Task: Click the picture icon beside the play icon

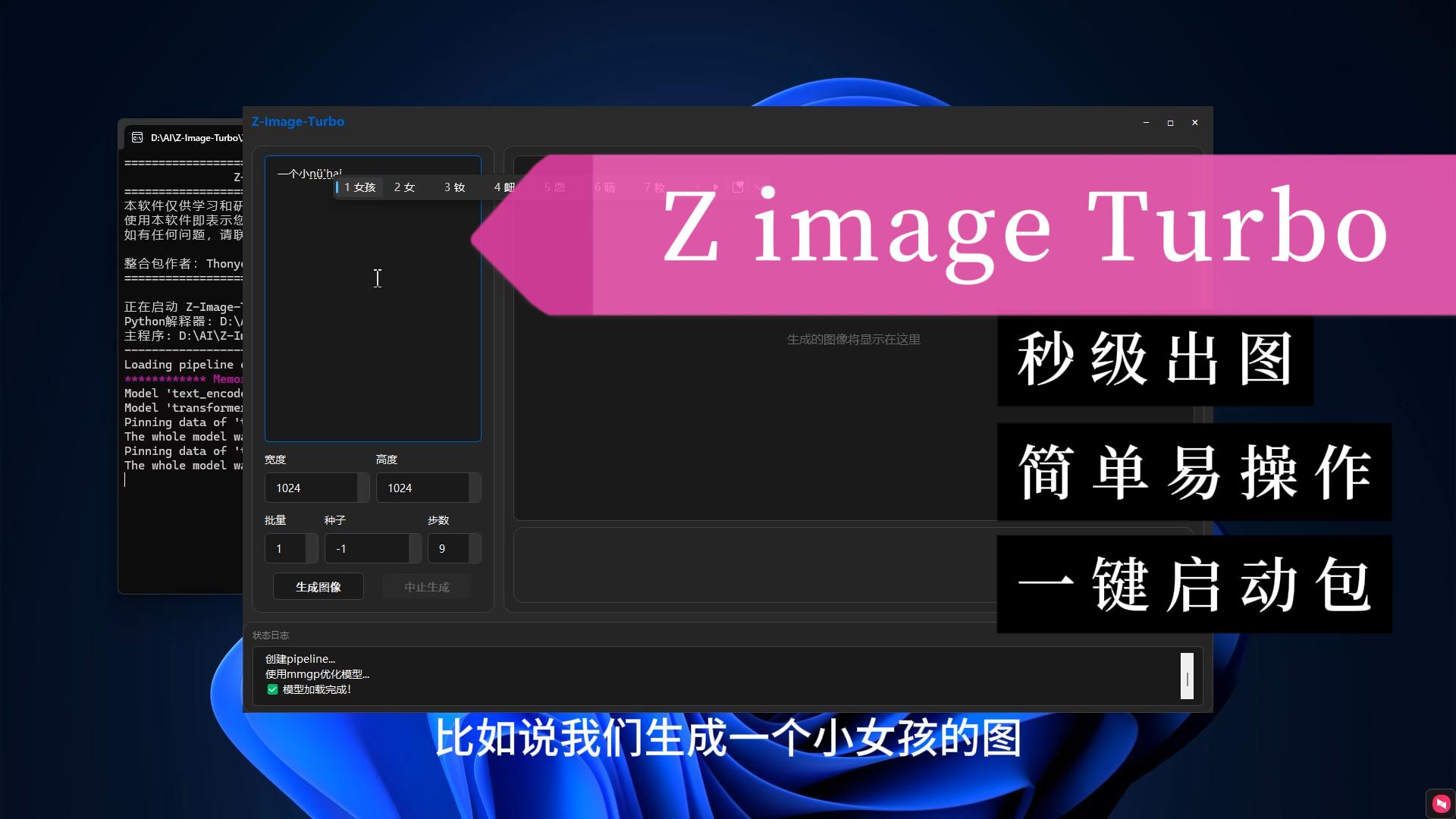Action: [738, 187]
